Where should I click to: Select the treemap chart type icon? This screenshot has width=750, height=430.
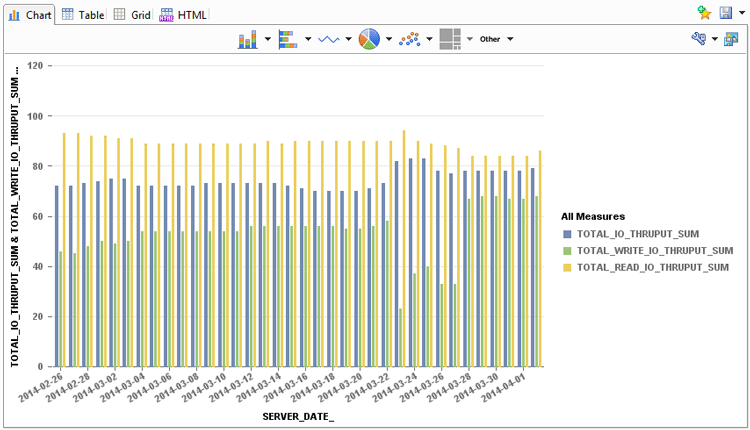[449, 39]
